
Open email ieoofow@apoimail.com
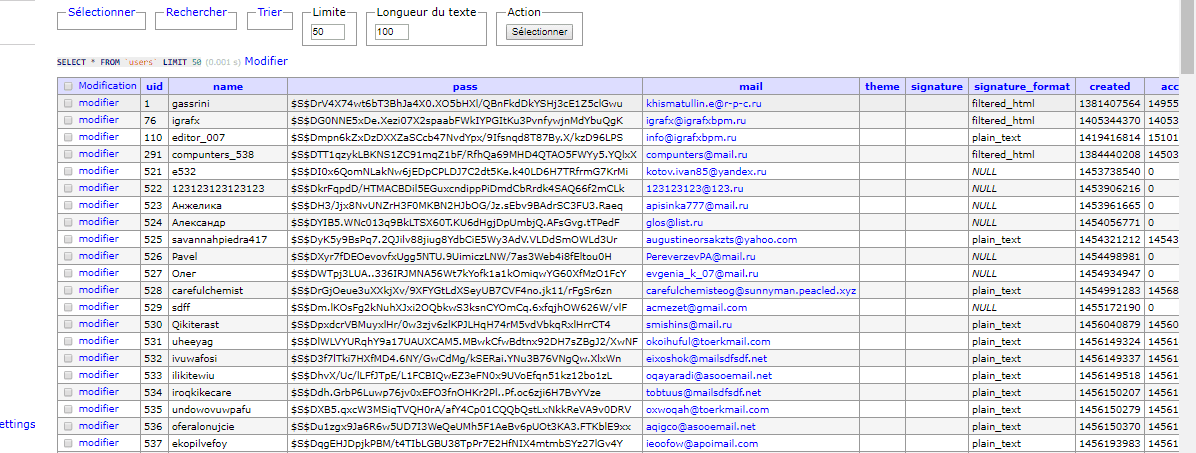(702, 444)
